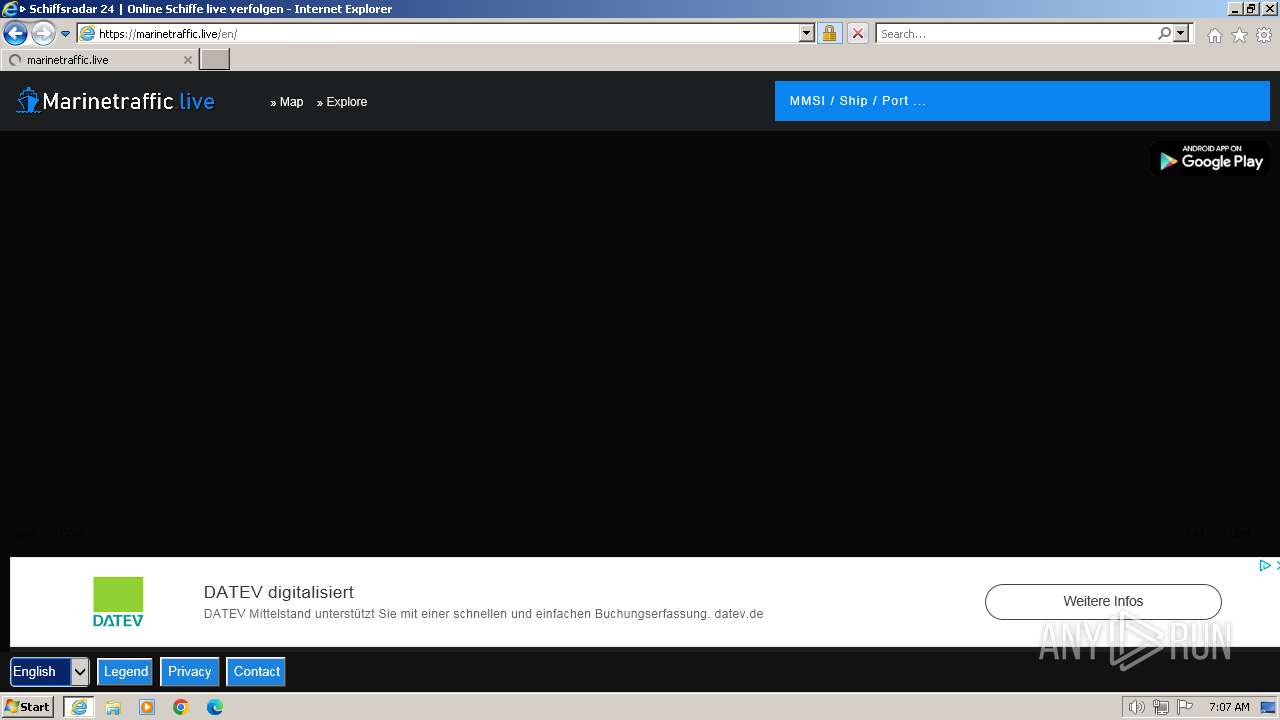Image resolution: width=1280 pixels, height=720 pixels.
Task: Click the Contact button
Action: [257, 672]
